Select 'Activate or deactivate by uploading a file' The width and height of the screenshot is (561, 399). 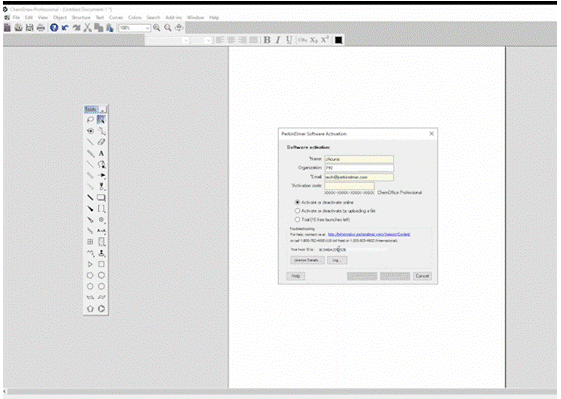point(297,211)
